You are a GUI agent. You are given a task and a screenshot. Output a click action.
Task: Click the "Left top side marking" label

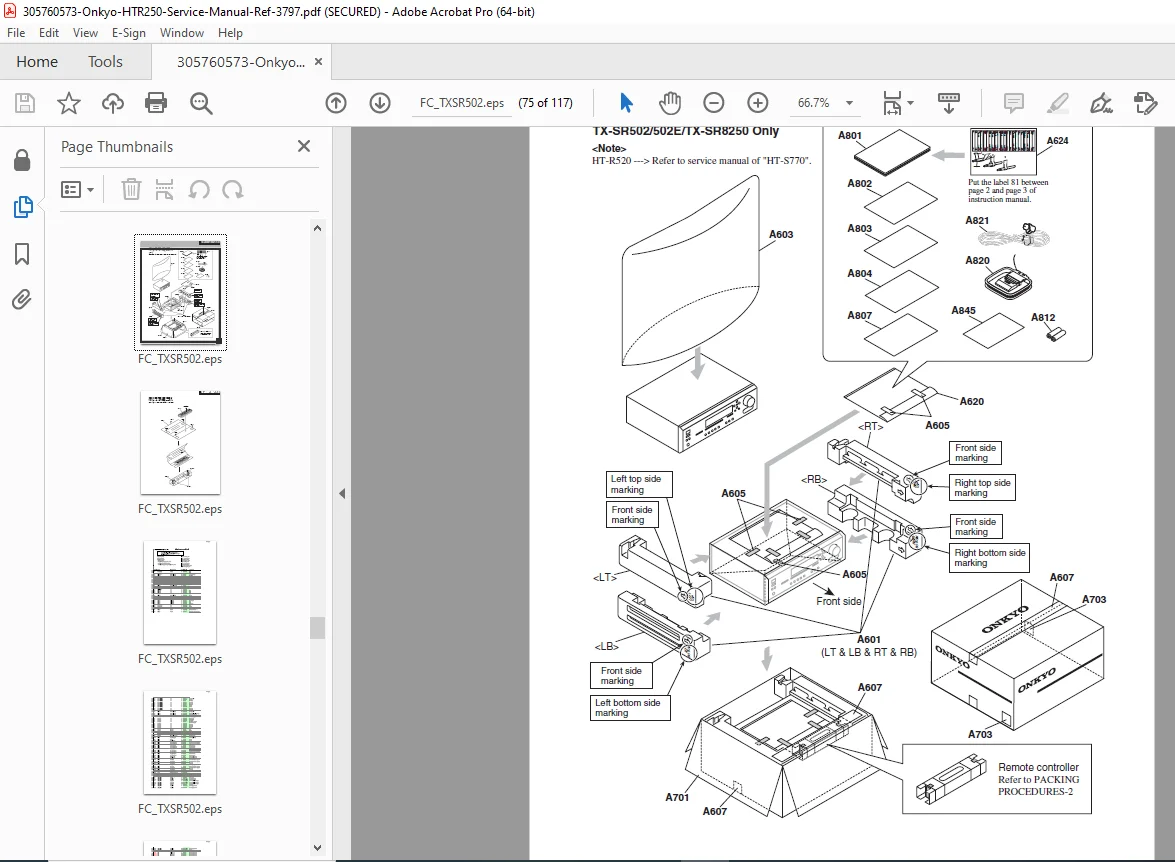[638, 484]
